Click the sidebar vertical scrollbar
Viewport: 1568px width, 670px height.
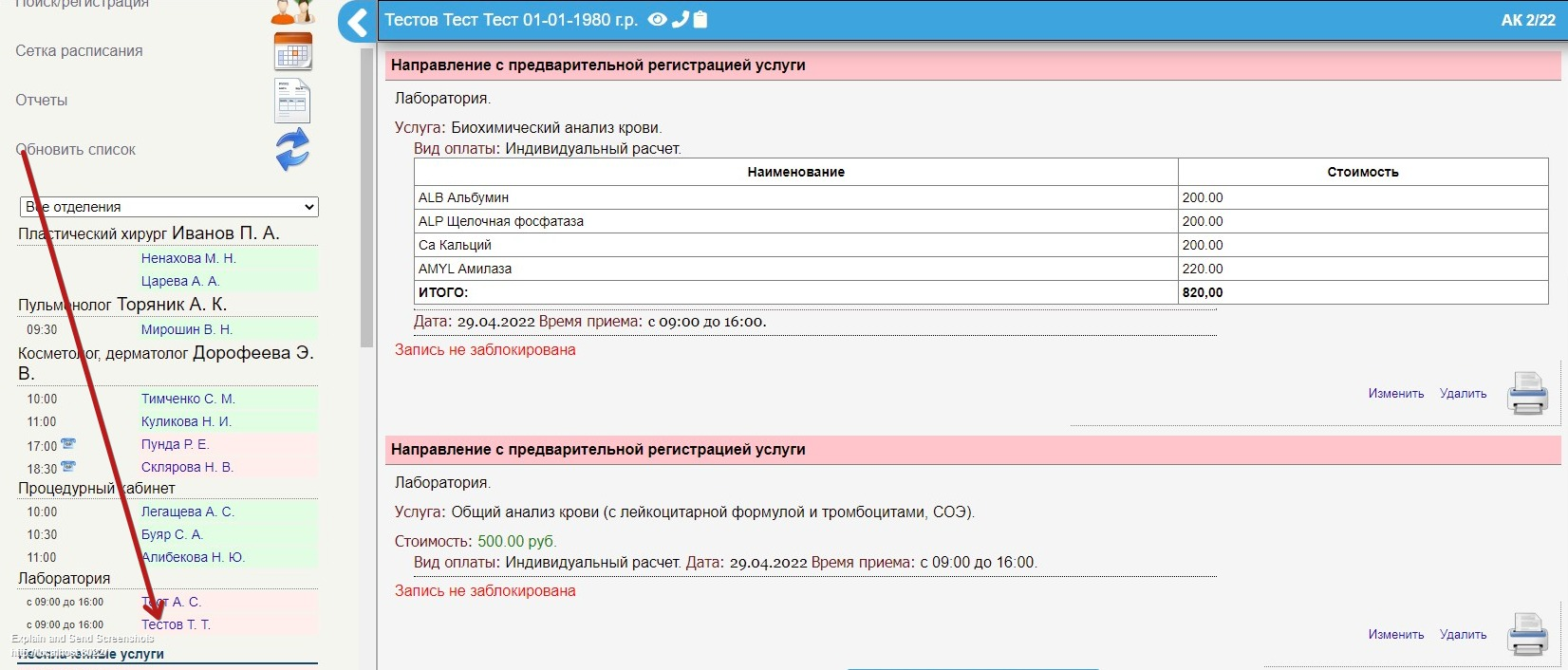(x=367, y=199)
